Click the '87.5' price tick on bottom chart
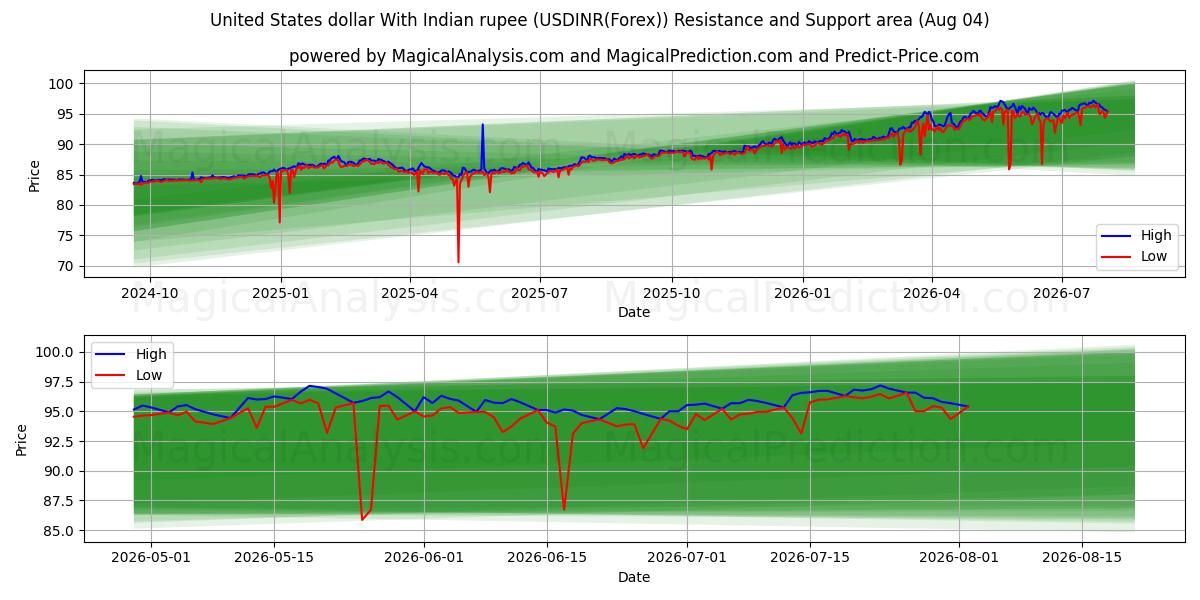Screen dimensions: 1200x600 [59, 501]
